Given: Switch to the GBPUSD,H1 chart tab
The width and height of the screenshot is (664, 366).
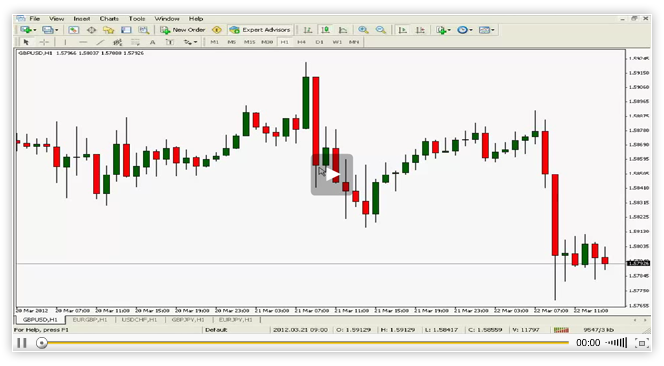Looking at the screenshot, I should coord(40,320).
